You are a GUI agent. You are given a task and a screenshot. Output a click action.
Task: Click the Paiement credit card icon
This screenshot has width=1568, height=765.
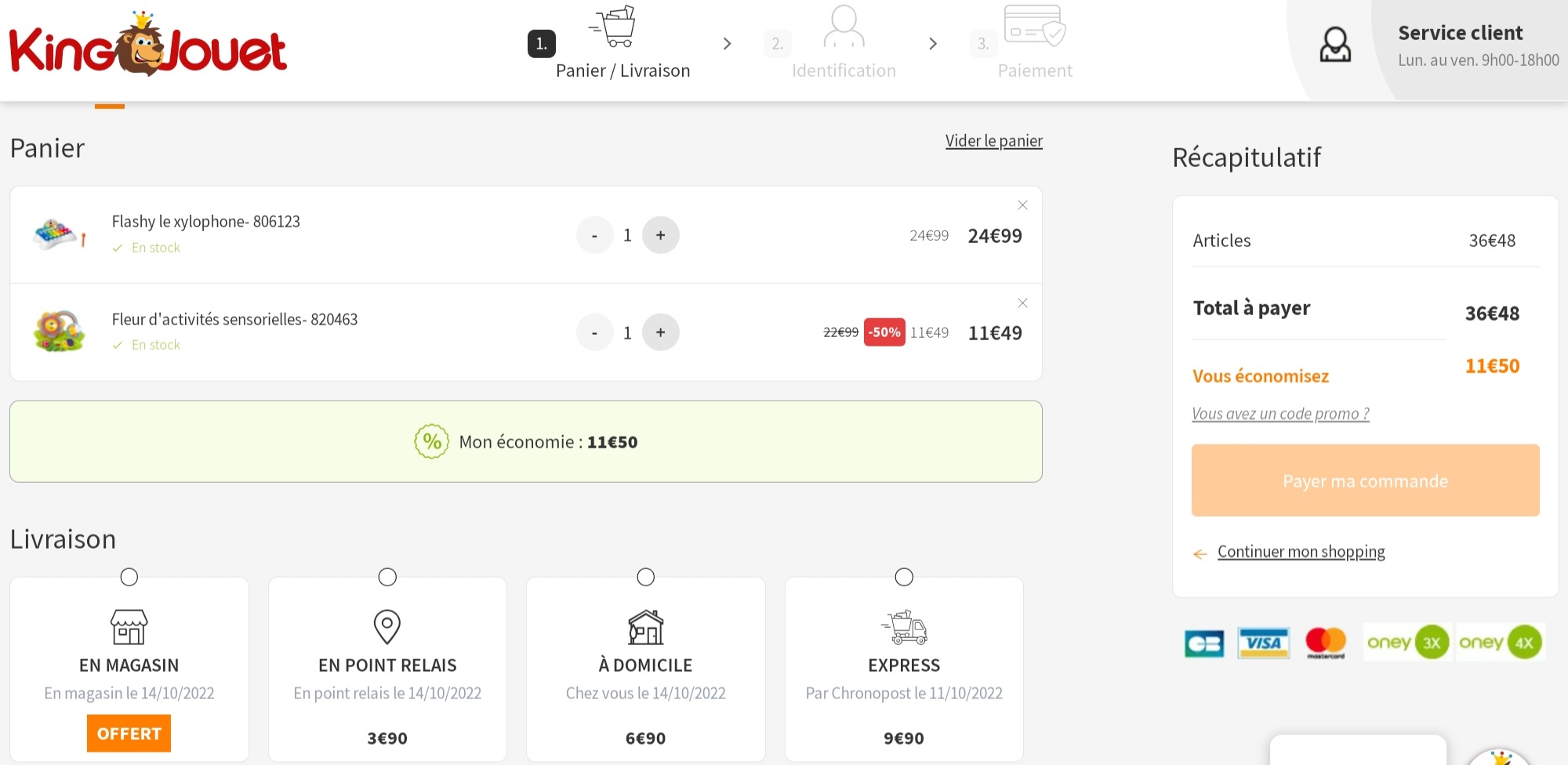[x=1035, y=25]
